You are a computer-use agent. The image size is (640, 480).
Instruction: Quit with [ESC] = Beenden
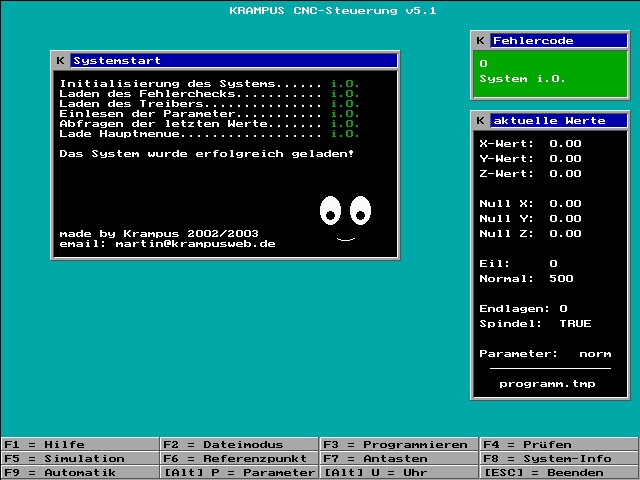[x=559, y=473]
